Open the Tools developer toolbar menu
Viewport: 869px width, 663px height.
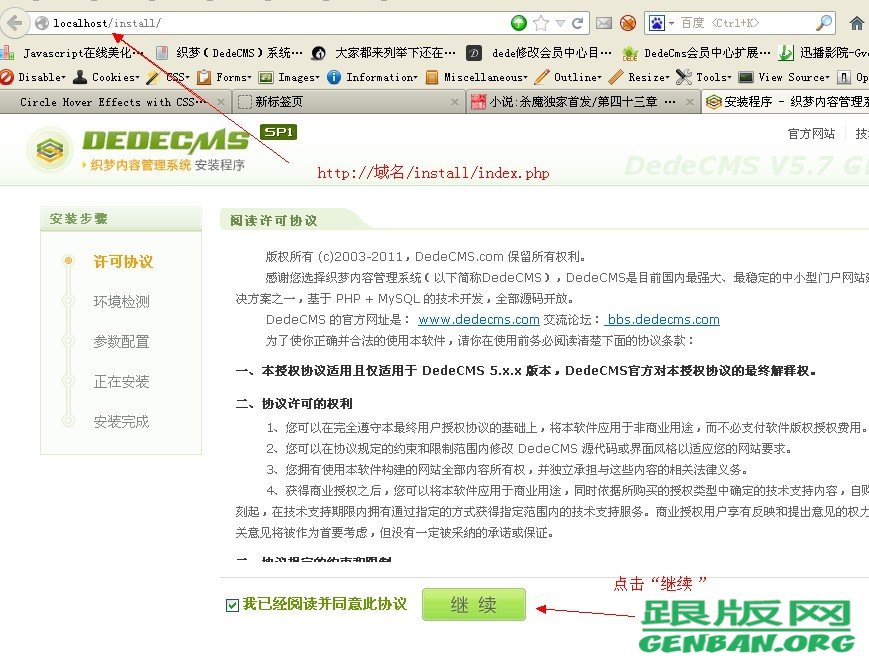pos(704,77)
